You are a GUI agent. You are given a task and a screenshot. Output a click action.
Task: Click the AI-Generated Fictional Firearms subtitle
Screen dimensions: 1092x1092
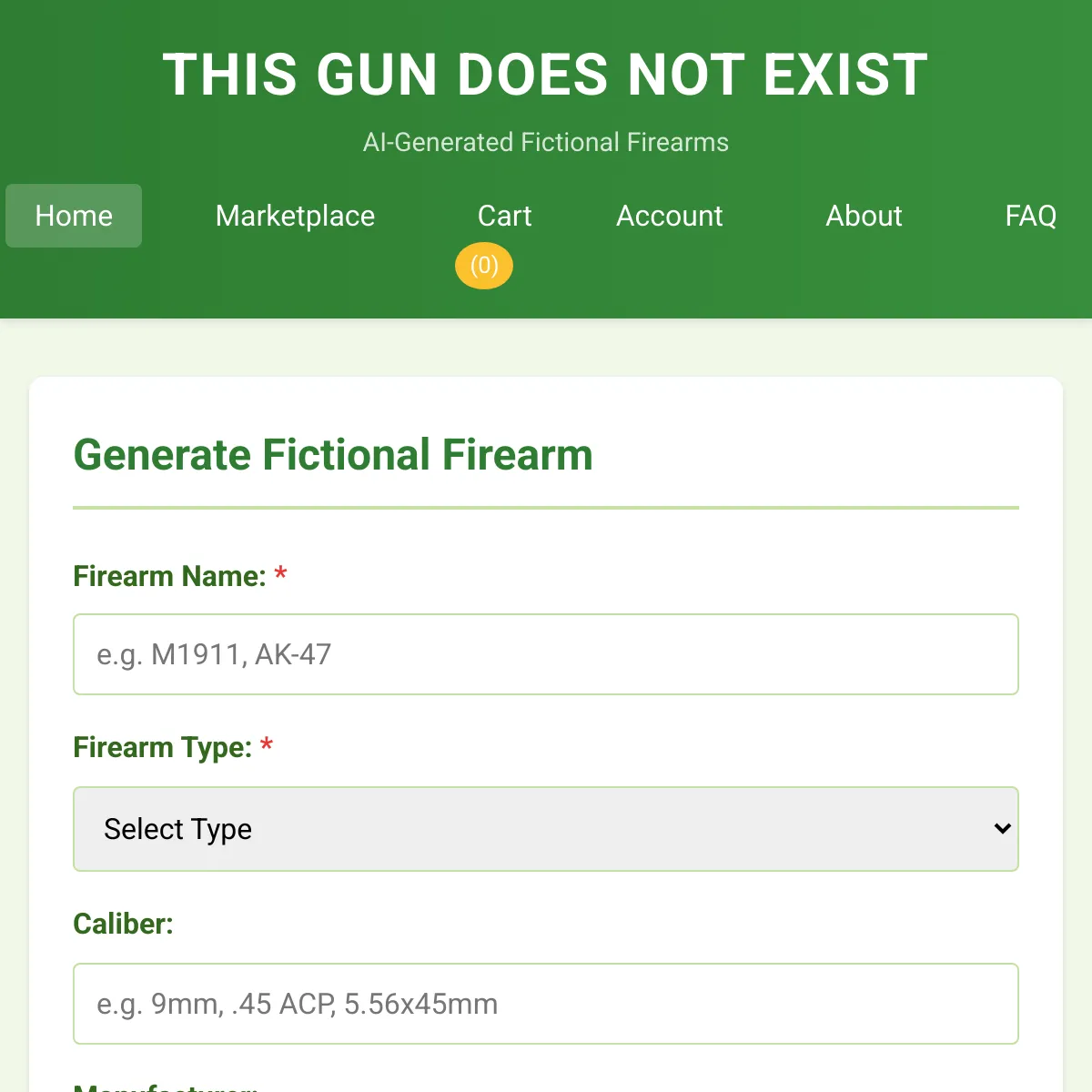click(546, 142)
